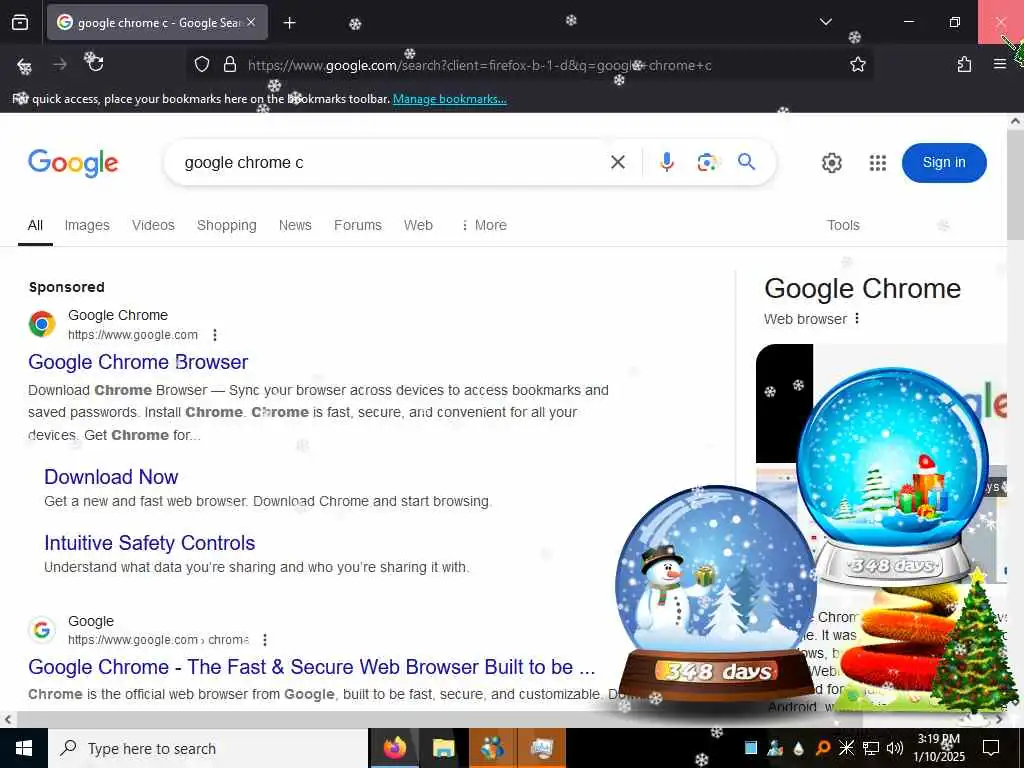Open the Download Now sponsored link
Image resolution: width=1024 pixels, height=768 pixels.
tap(111, 477)
